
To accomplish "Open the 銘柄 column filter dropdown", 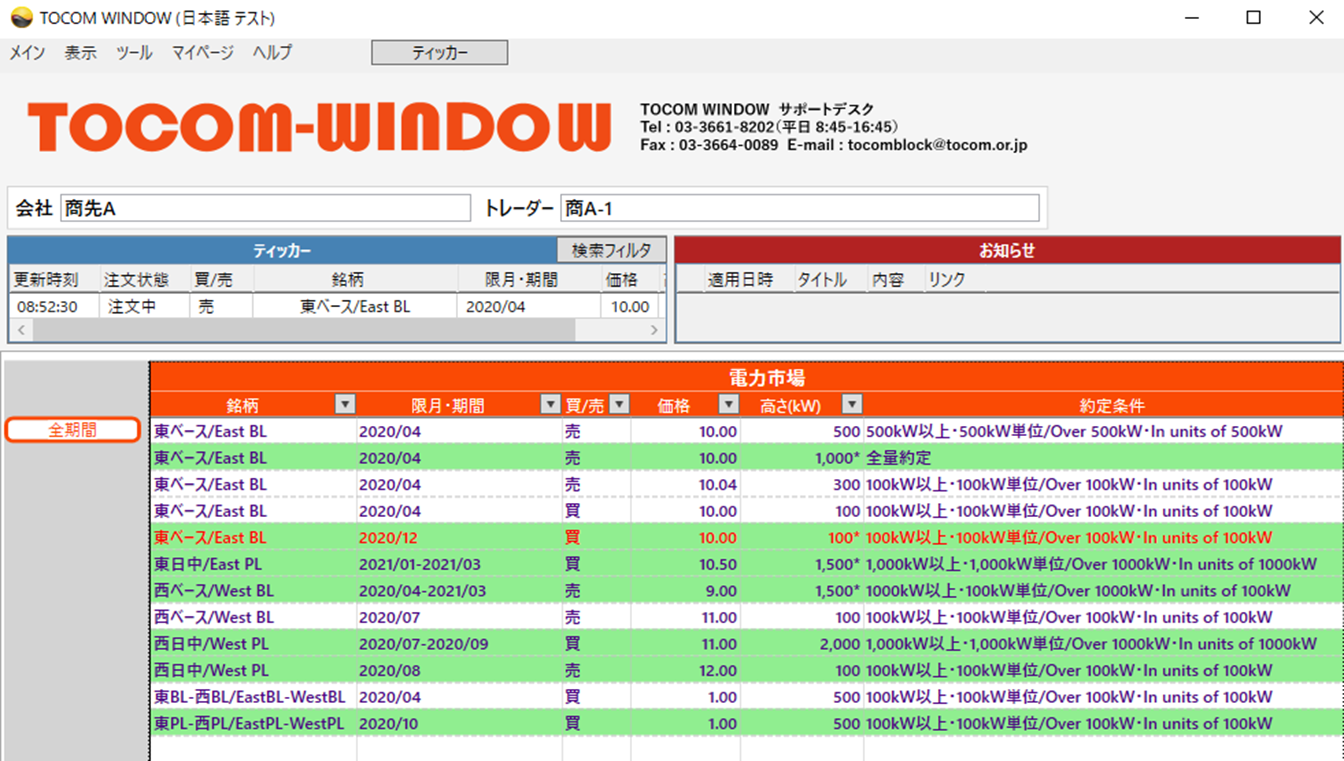I will coord(345,405).
